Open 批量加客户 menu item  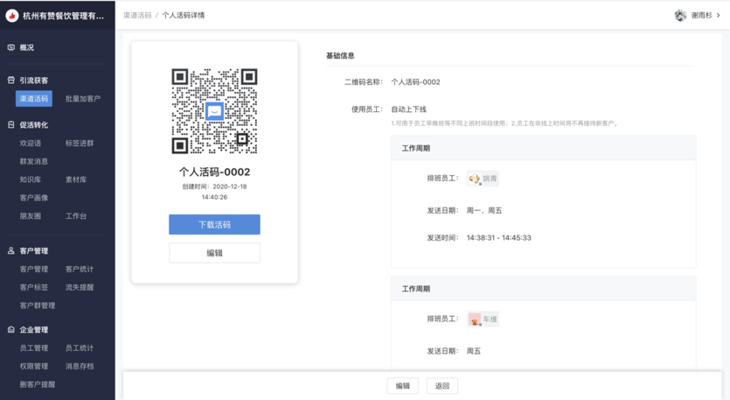pyautogui.click(x=83, y=99)
